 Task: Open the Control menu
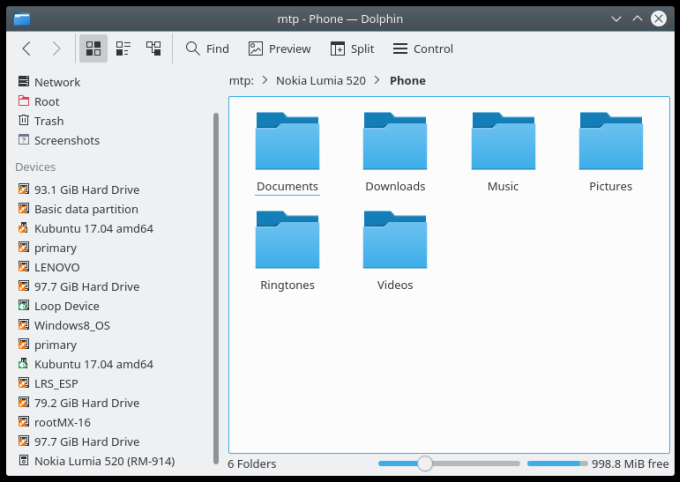[x=423, y=48]
